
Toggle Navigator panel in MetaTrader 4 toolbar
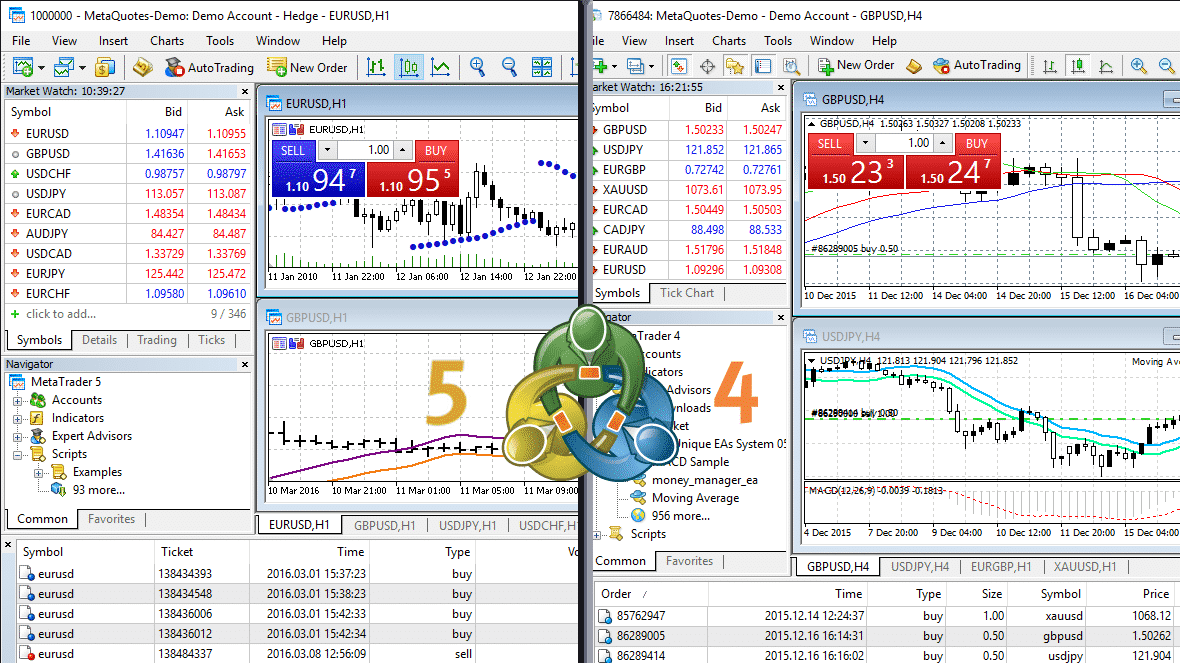(734, 66)
